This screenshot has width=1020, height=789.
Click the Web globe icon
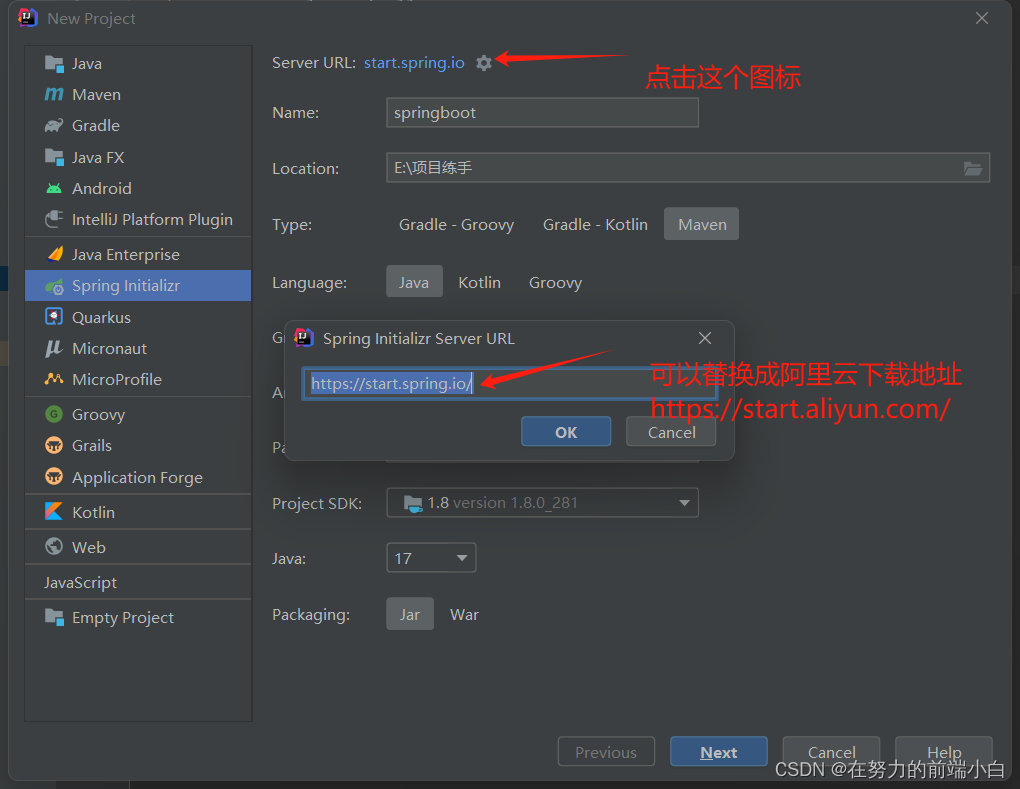pos(54,546)
